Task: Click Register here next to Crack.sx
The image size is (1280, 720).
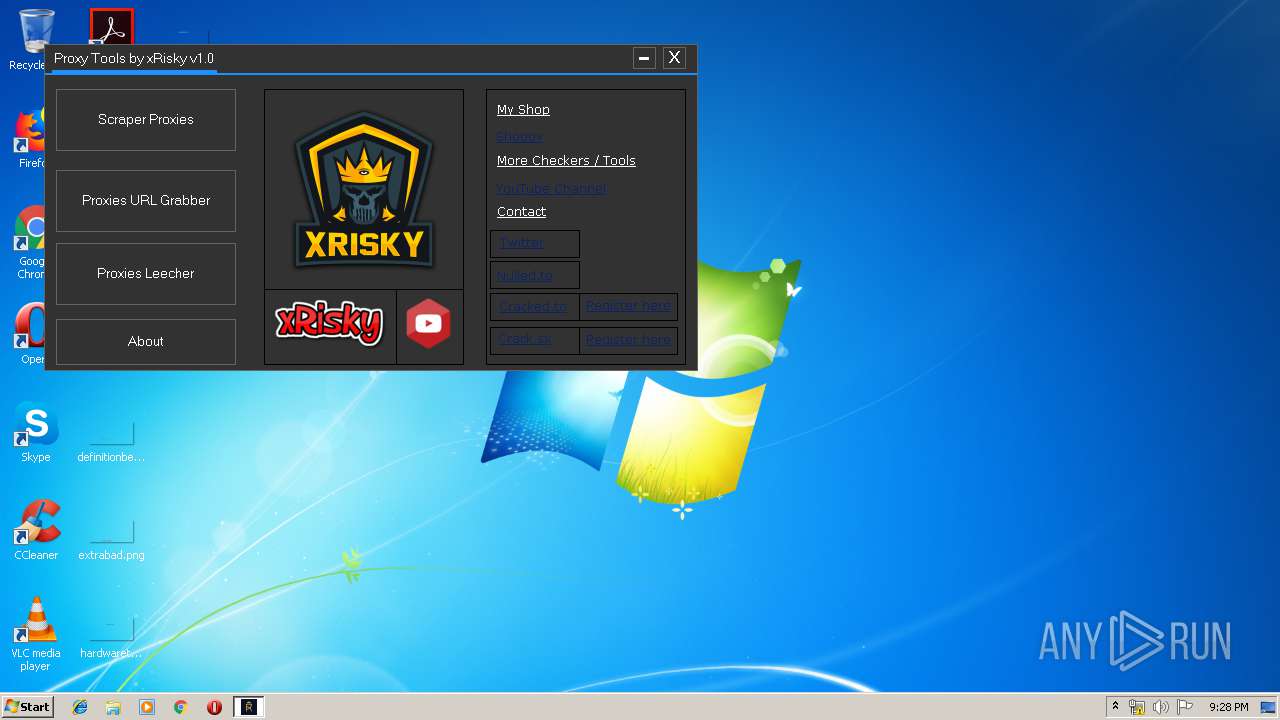Action: tap(628, 339)
